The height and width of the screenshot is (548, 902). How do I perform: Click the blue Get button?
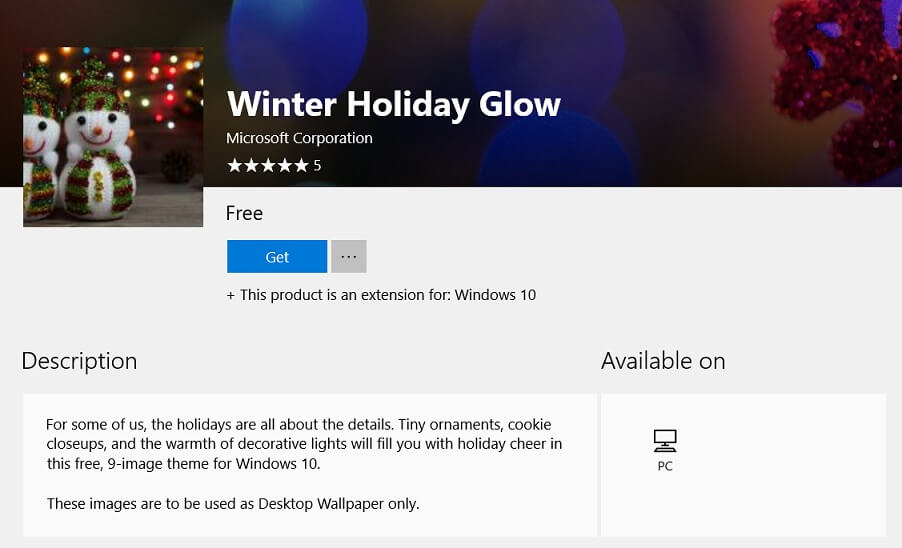[277, 256]
